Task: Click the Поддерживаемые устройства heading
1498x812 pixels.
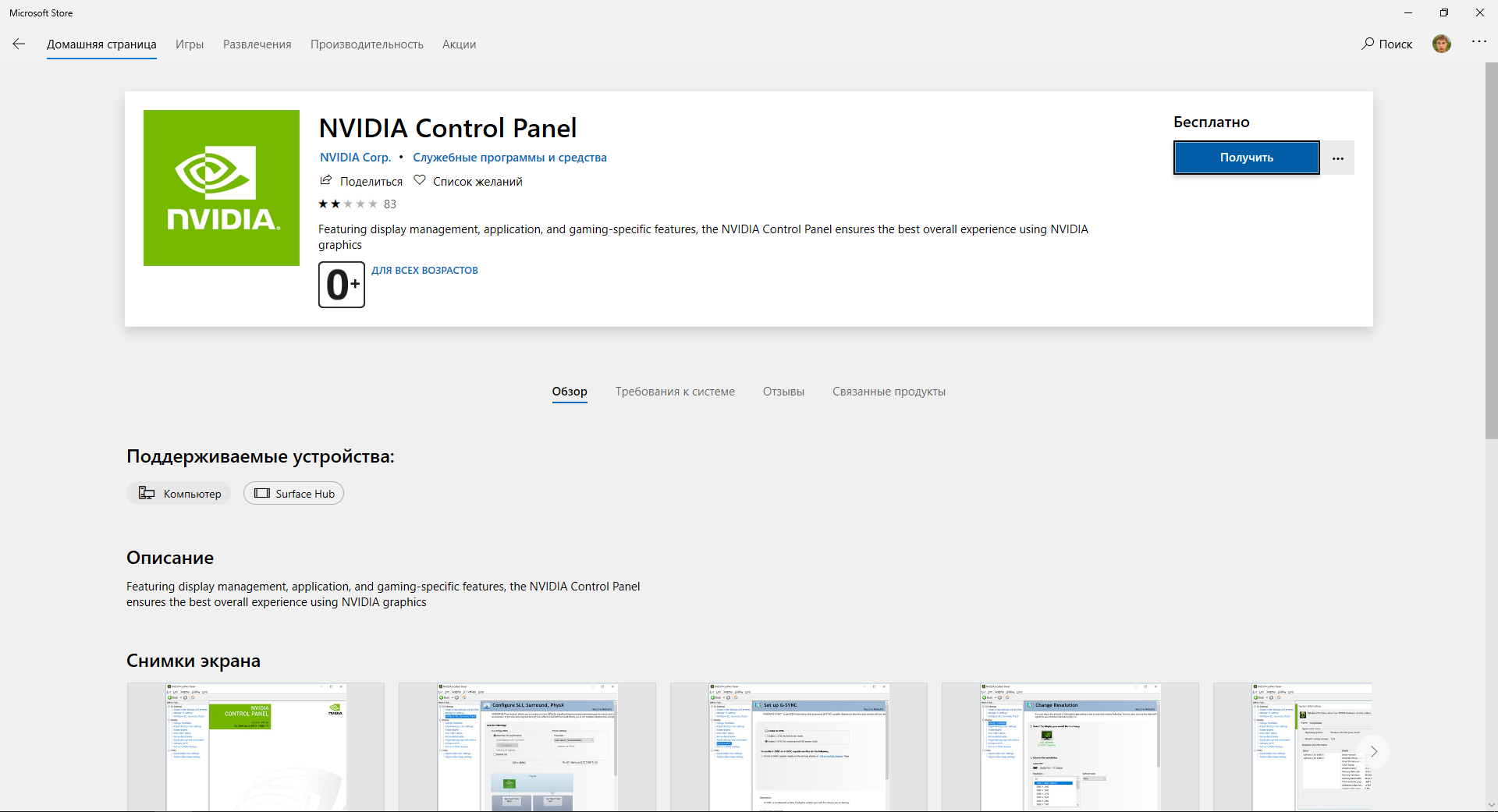Action: [261, 456]
